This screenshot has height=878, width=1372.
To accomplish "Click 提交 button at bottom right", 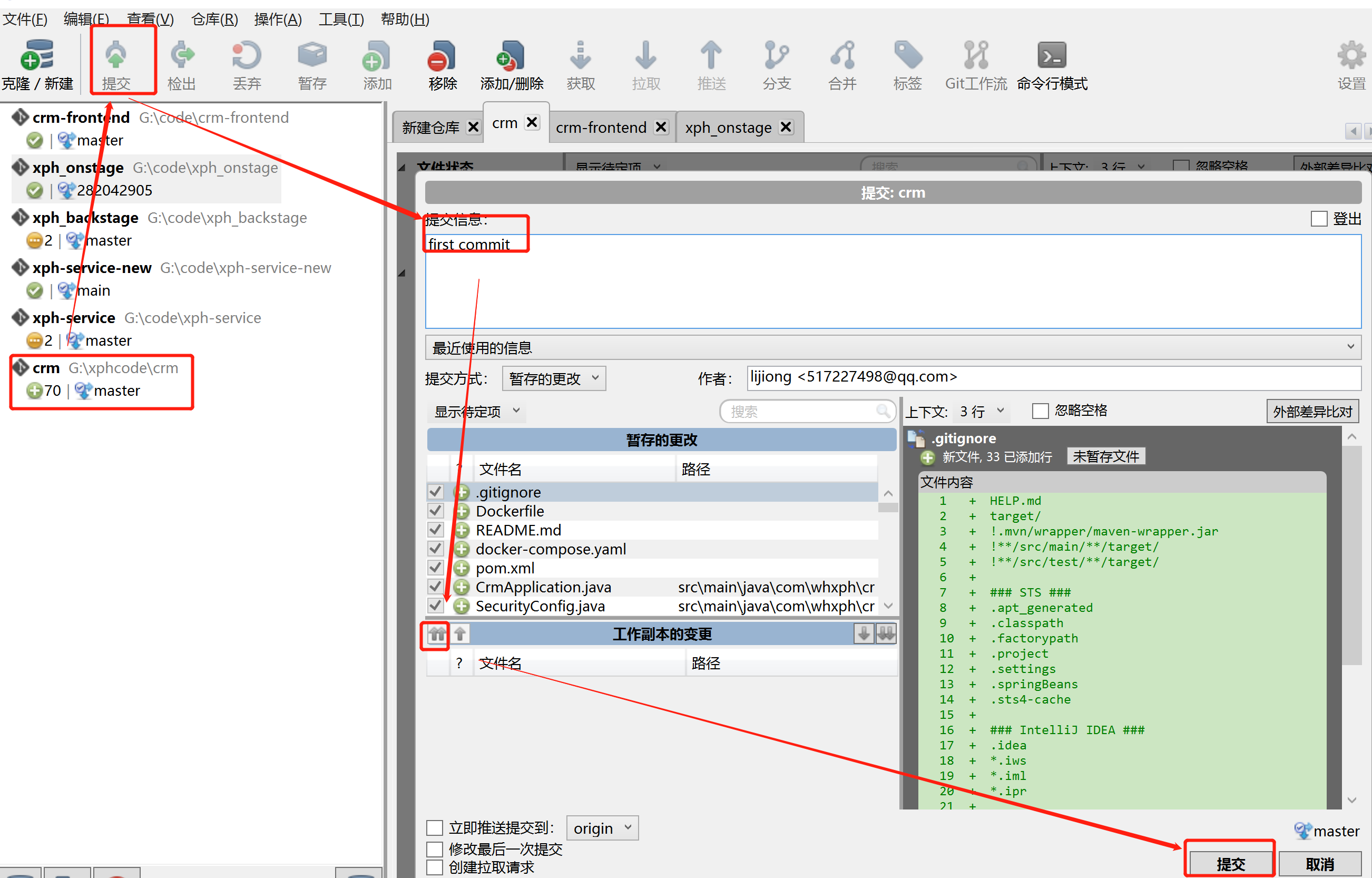I will [1230, 864].
